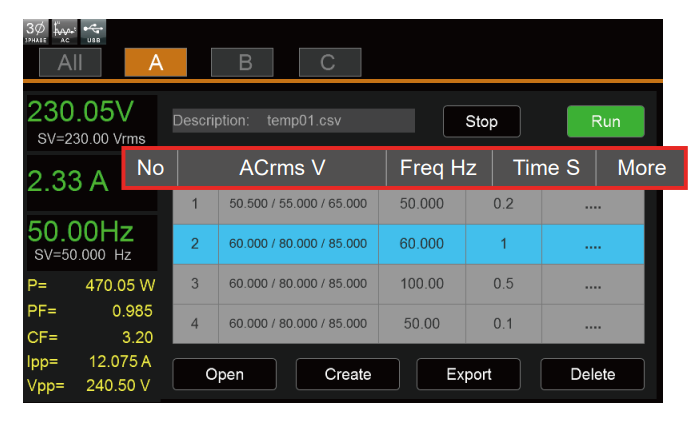Expand more options for step 1
697x424 pixels.
pos(592,203)
